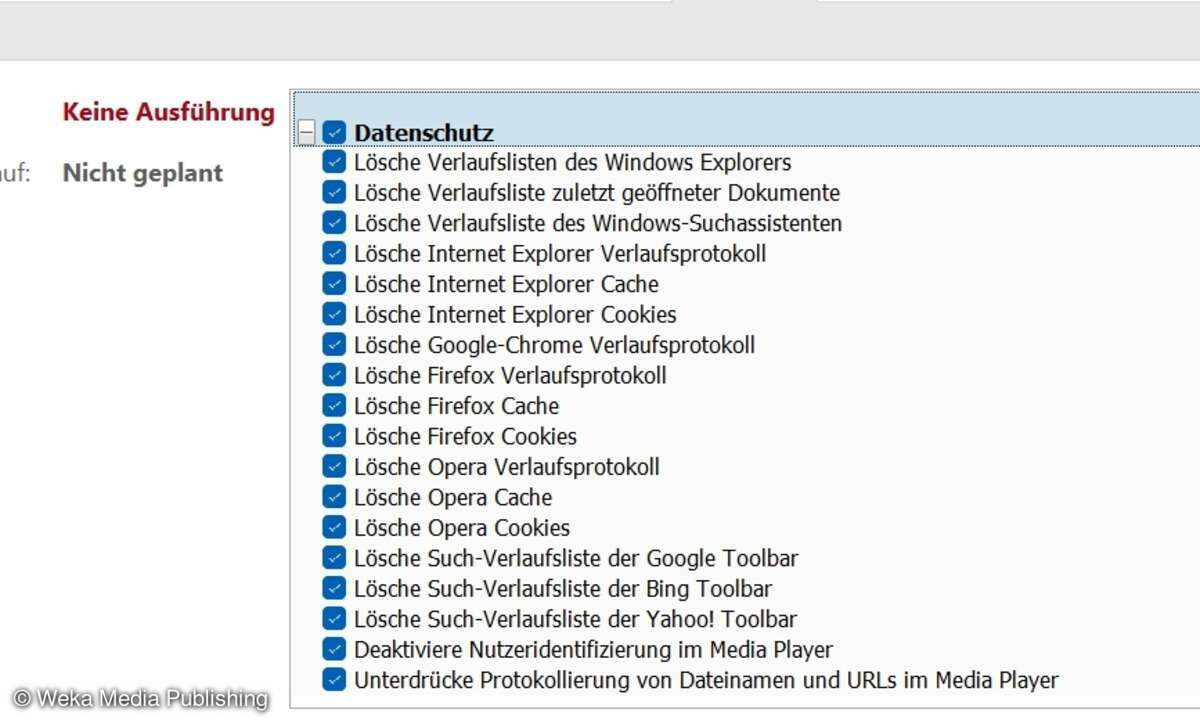This screenshot has height=720, width=1200.
Task: Uncheck Such-Verlaufsliste der Google Toolbar
Action: 334,558
